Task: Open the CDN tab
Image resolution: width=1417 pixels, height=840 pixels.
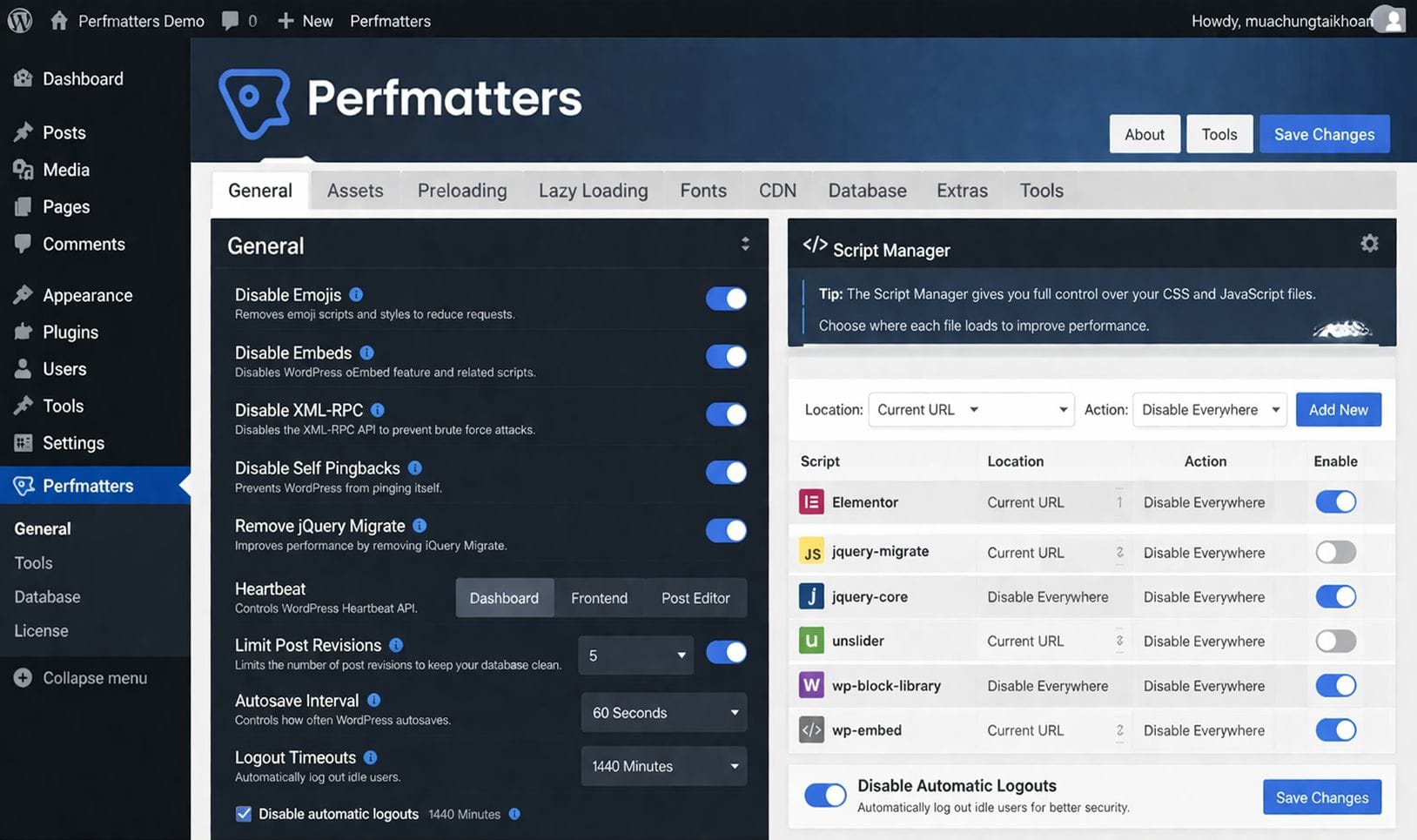Action: coord(776,190)
